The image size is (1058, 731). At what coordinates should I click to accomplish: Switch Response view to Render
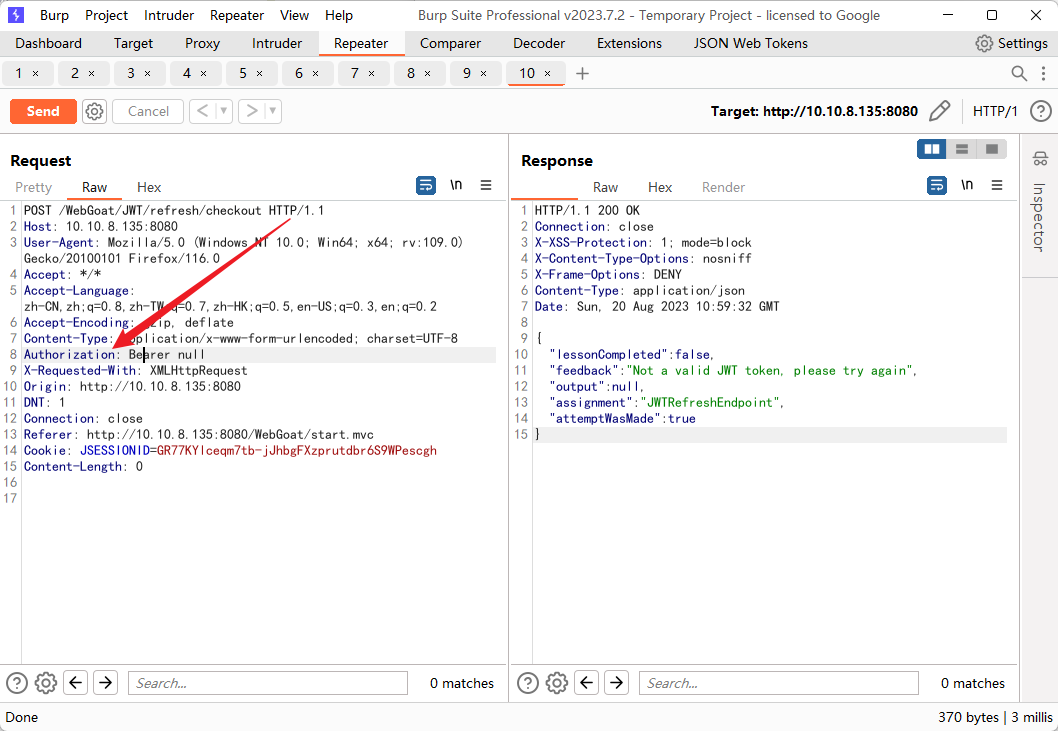click(x=723, y=187)
